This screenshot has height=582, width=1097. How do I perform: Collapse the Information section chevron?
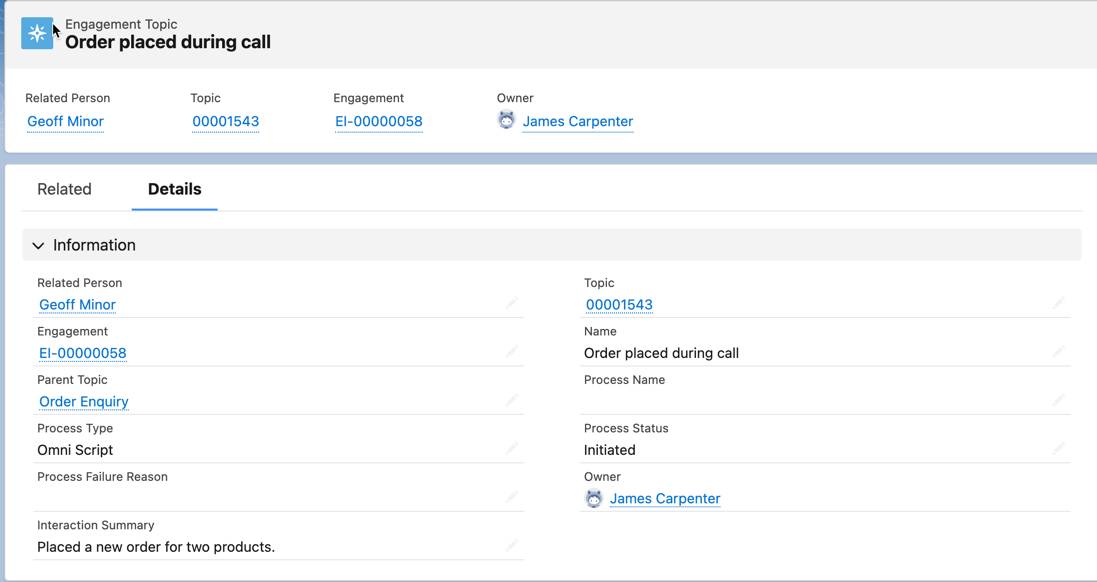click(x=38, y=246)
